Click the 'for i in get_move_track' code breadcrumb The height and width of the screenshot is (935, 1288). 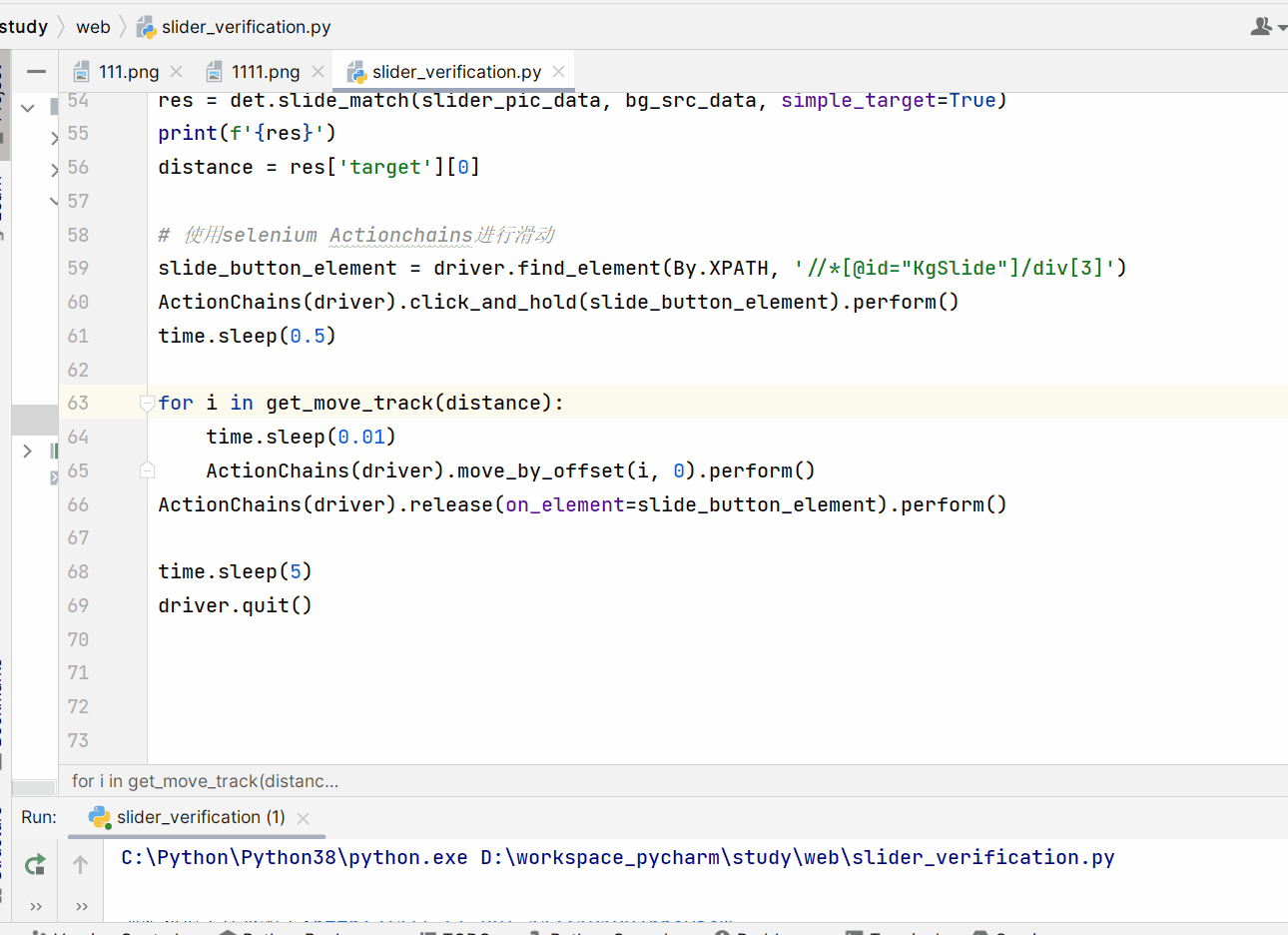(x=205, y=781)
